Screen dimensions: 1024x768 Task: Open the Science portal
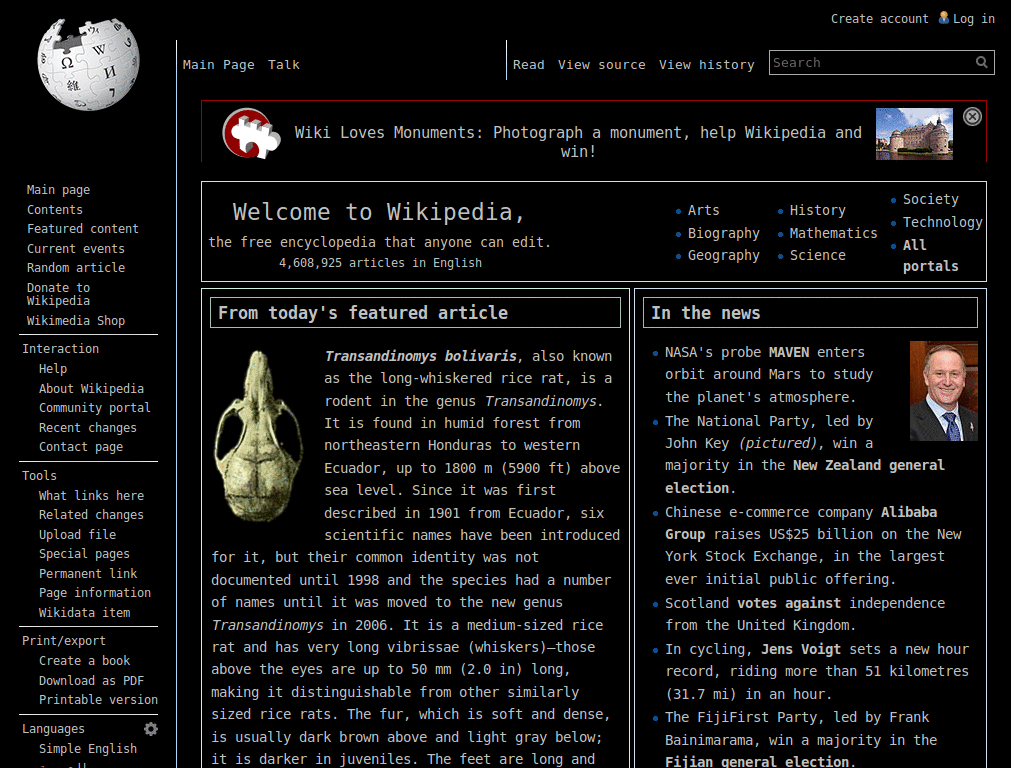tap(818, 255)
